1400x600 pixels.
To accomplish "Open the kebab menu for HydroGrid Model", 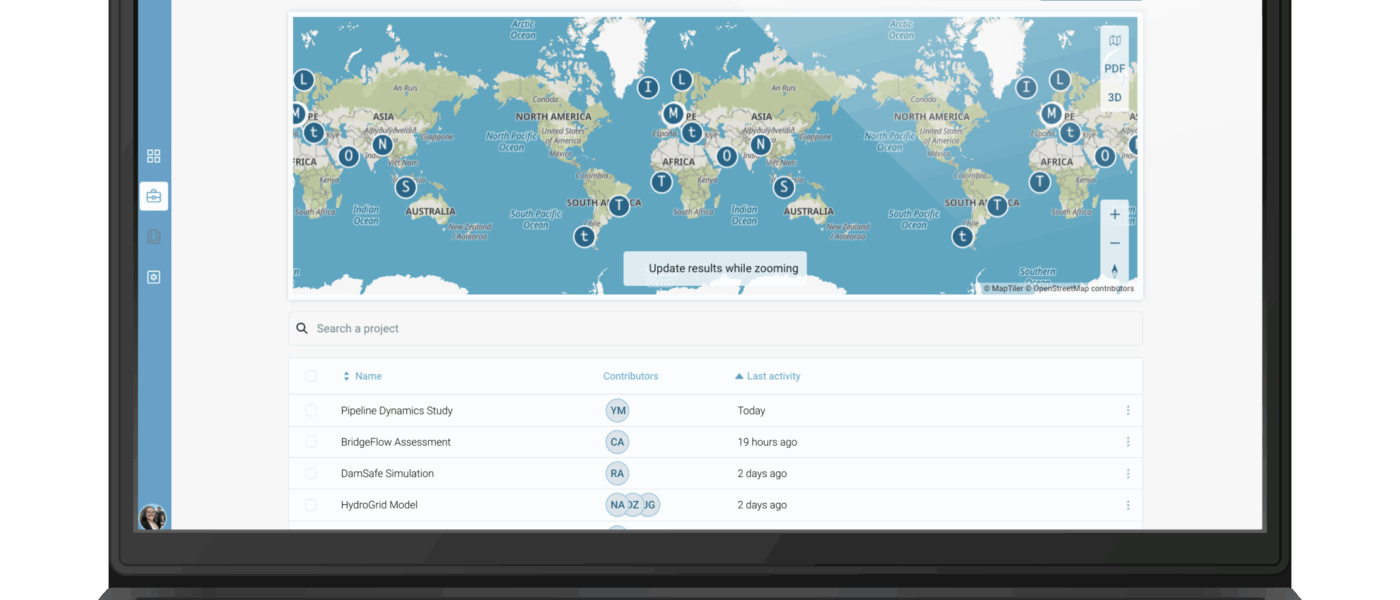I will click(x=1128, y=505).
